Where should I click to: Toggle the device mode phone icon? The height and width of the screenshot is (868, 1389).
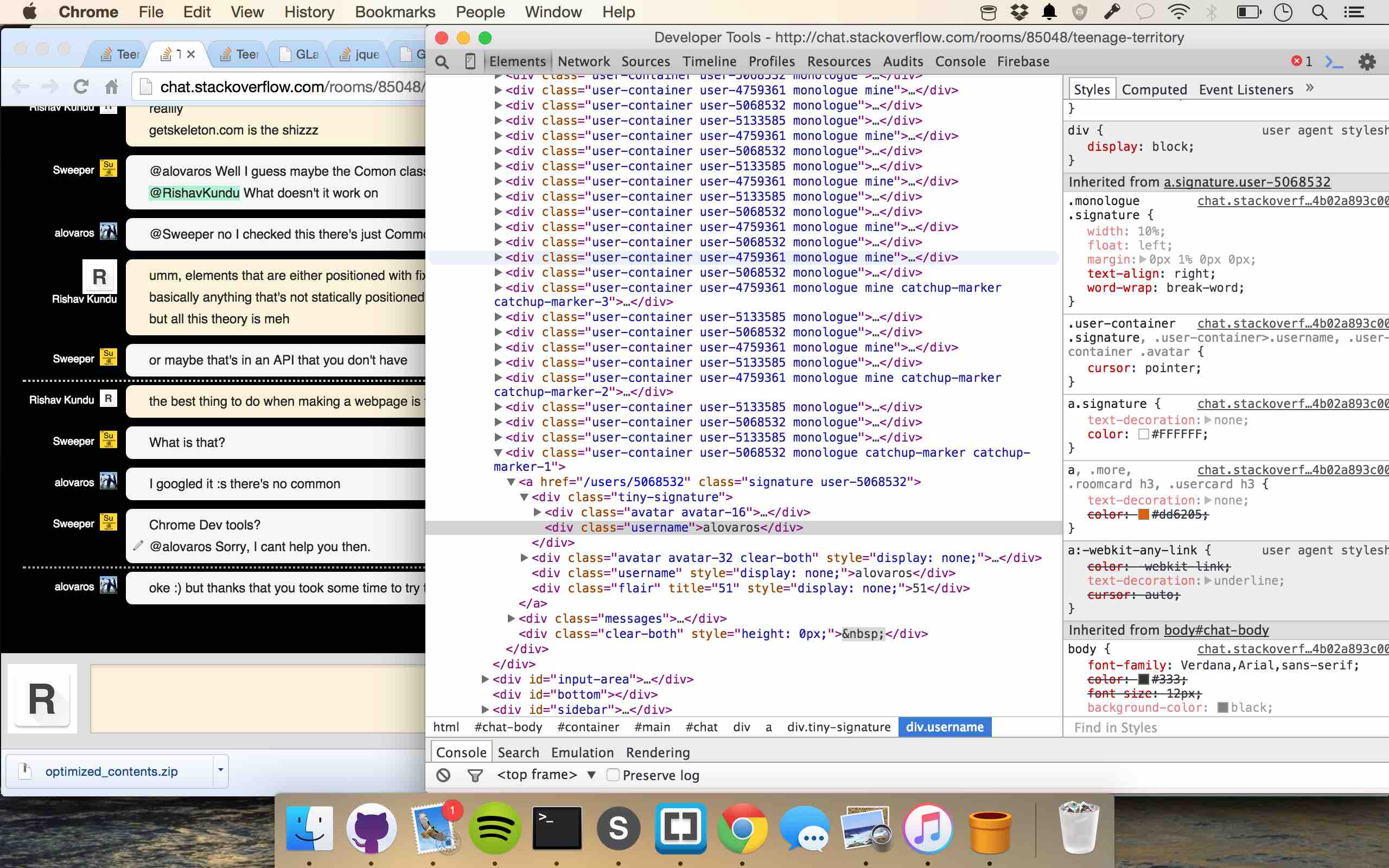tap(470, 61)
